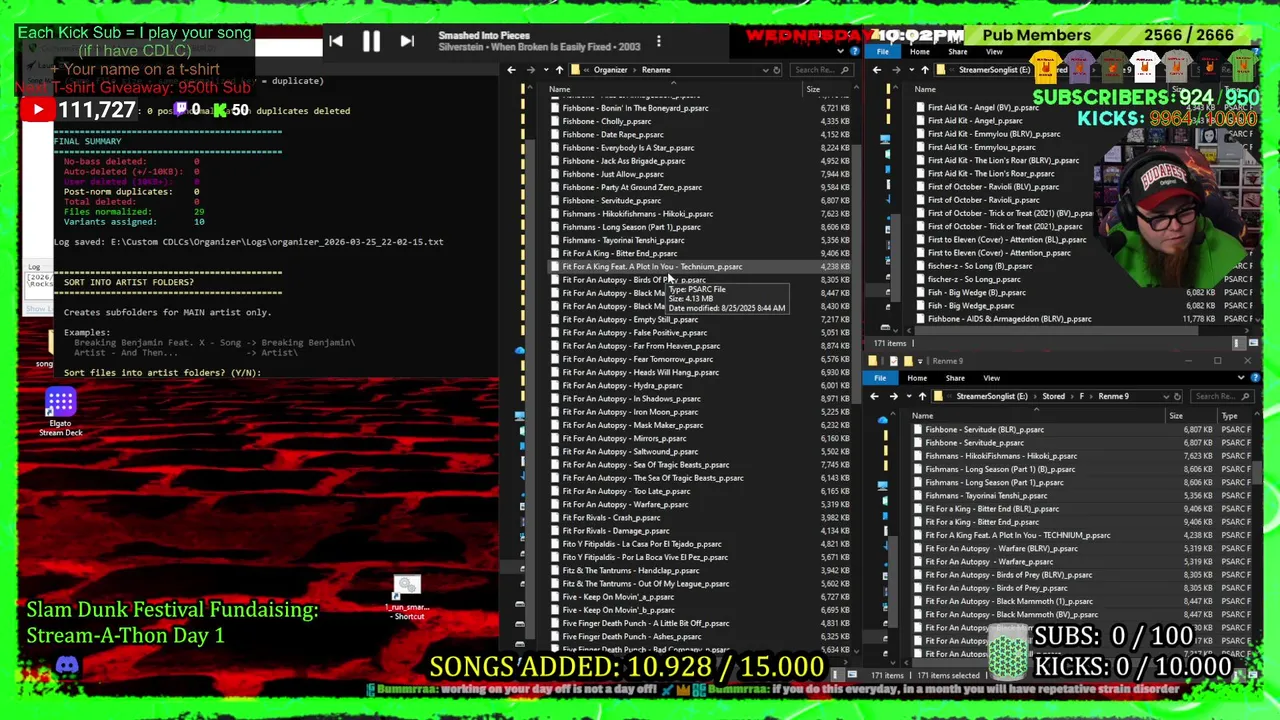Select 'Fishbone - Party At Ground Zero_p.psarc' in Rename

[x=699, y=187]
